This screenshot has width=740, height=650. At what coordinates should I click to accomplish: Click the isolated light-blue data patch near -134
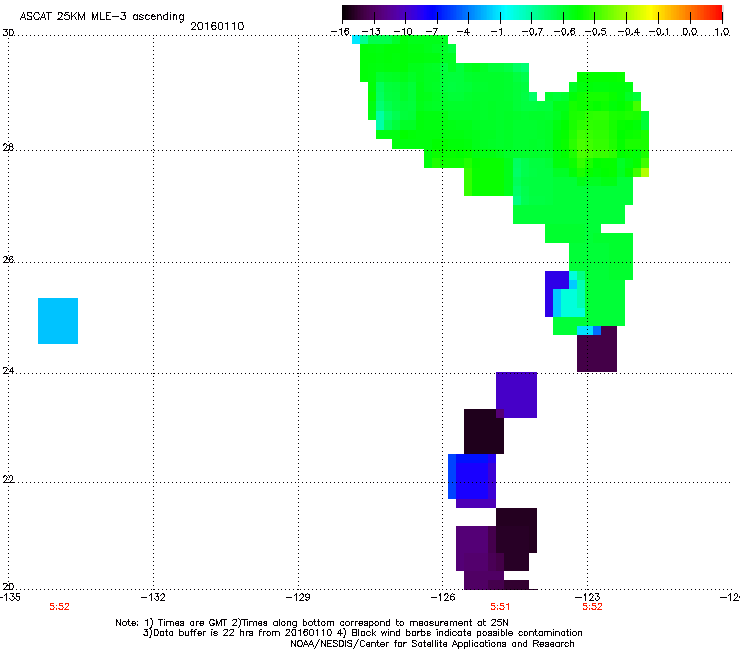(58, 321)
